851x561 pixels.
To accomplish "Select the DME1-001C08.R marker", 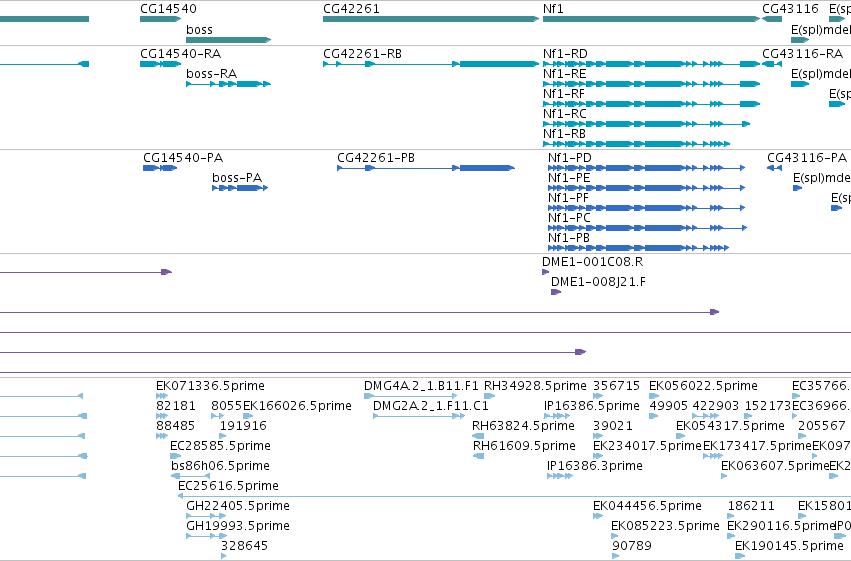I will tap(545, 272).
